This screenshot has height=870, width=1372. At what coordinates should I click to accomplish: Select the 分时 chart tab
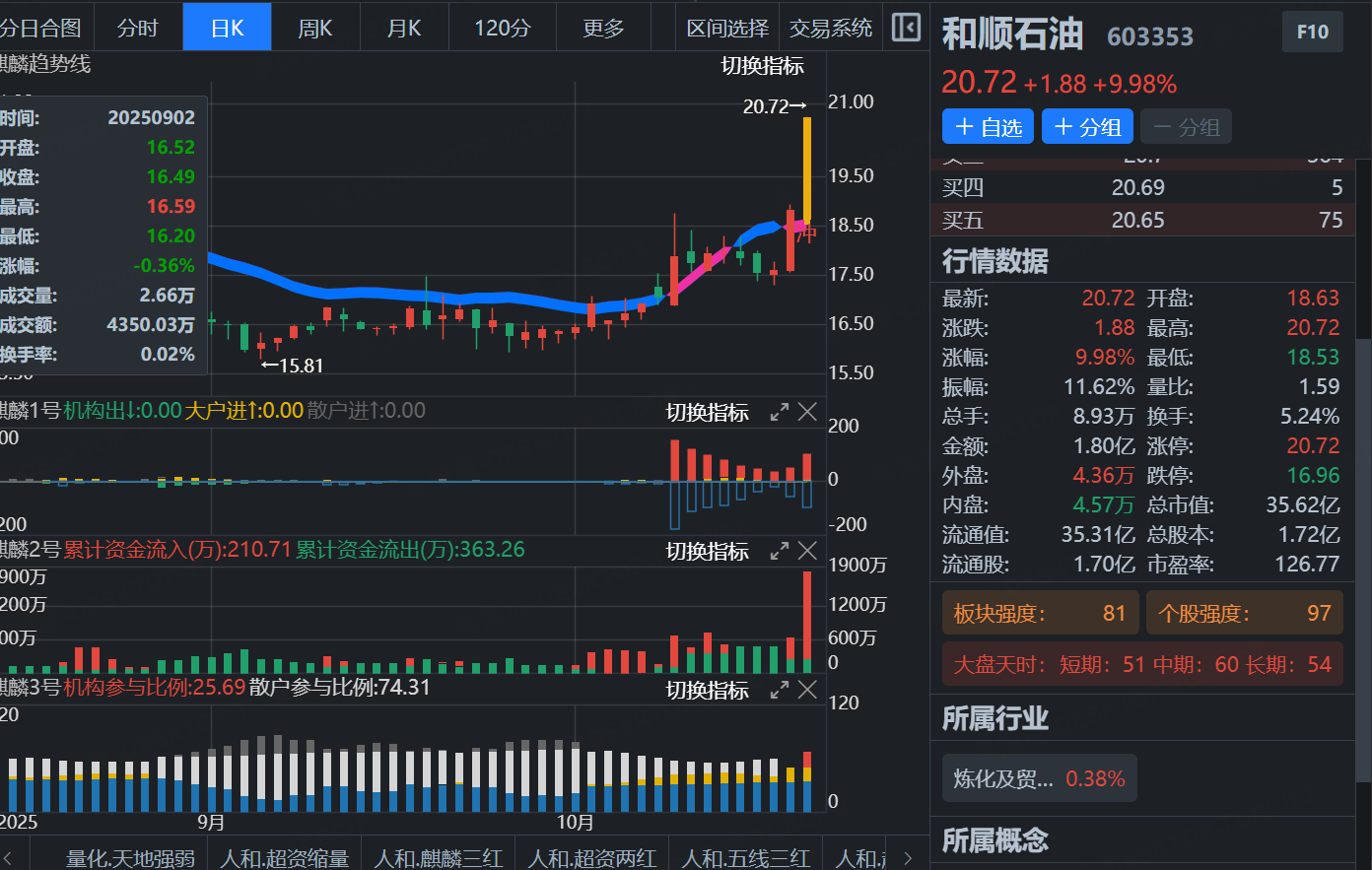click(137, 29)
